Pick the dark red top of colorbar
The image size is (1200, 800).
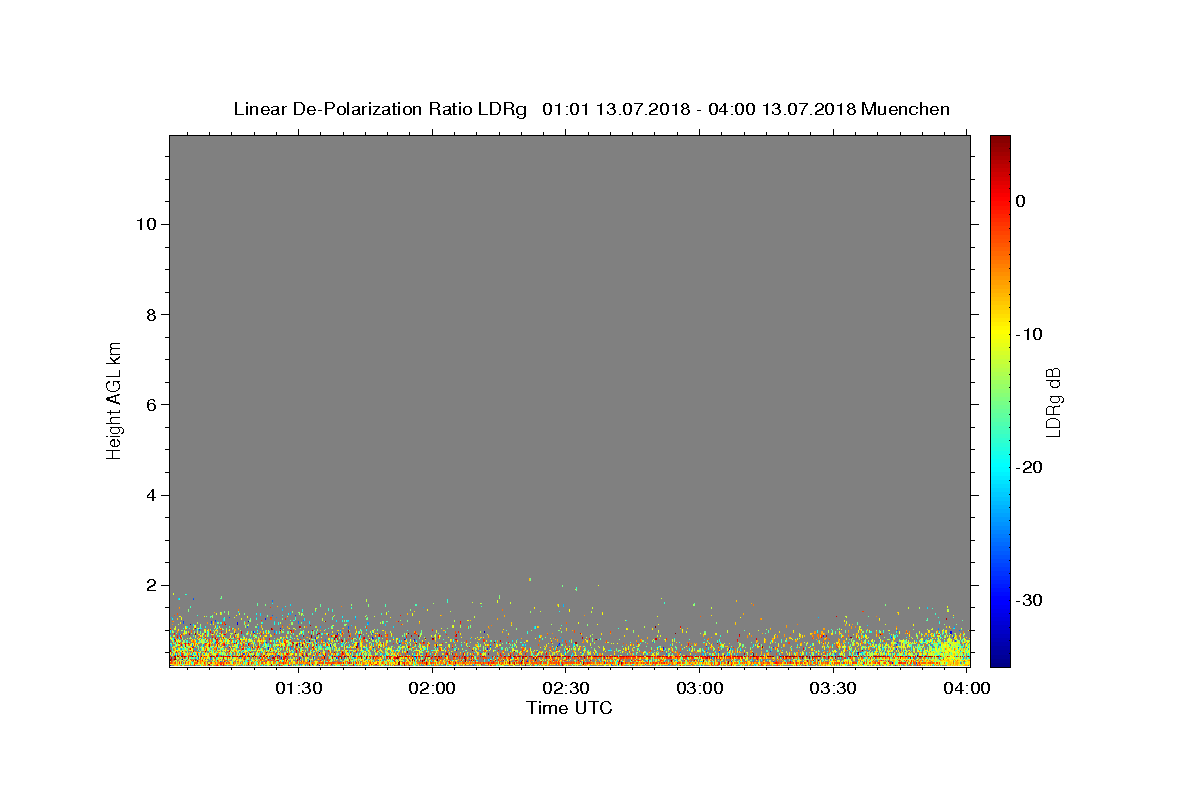click(1000, 141)
